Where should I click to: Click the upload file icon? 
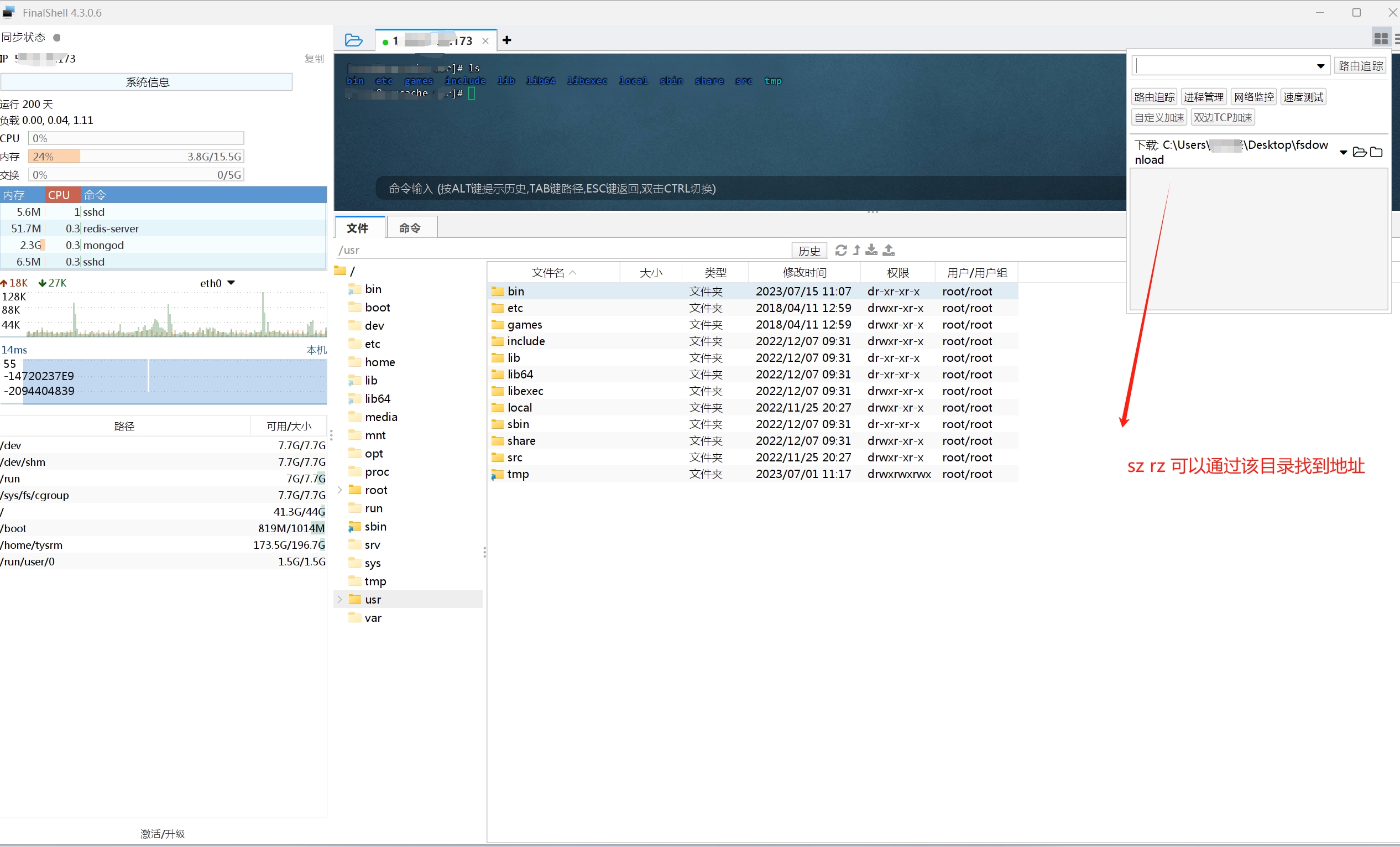(889, 250)
